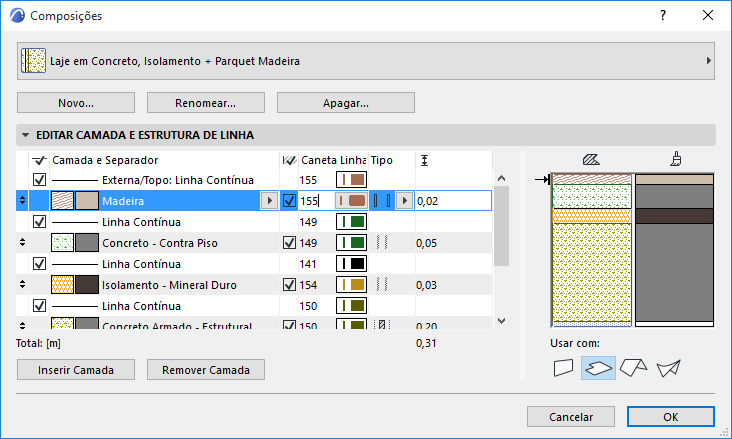Click Concreto Armado type icon

382,324
